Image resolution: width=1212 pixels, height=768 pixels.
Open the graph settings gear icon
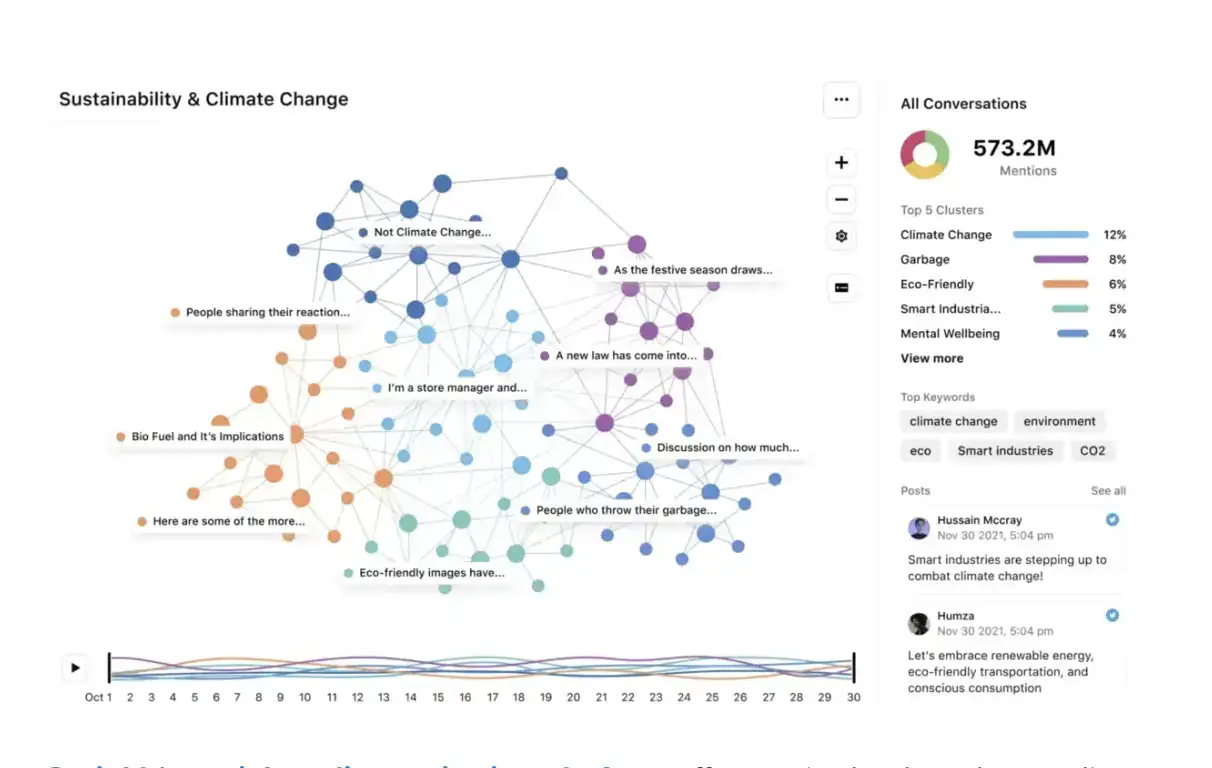[841, 237]
